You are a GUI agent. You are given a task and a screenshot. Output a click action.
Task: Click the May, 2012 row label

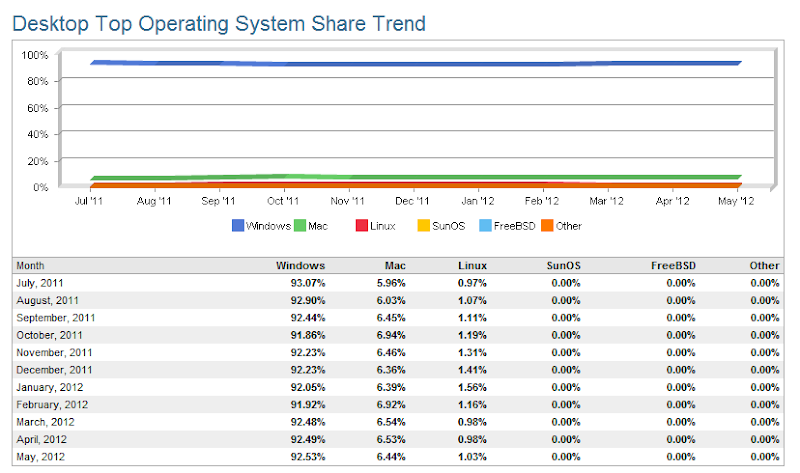[41, 456]
